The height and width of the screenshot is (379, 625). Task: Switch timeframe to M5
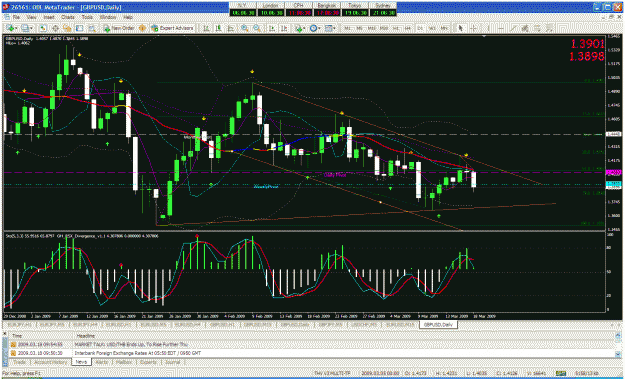point(360,28)
